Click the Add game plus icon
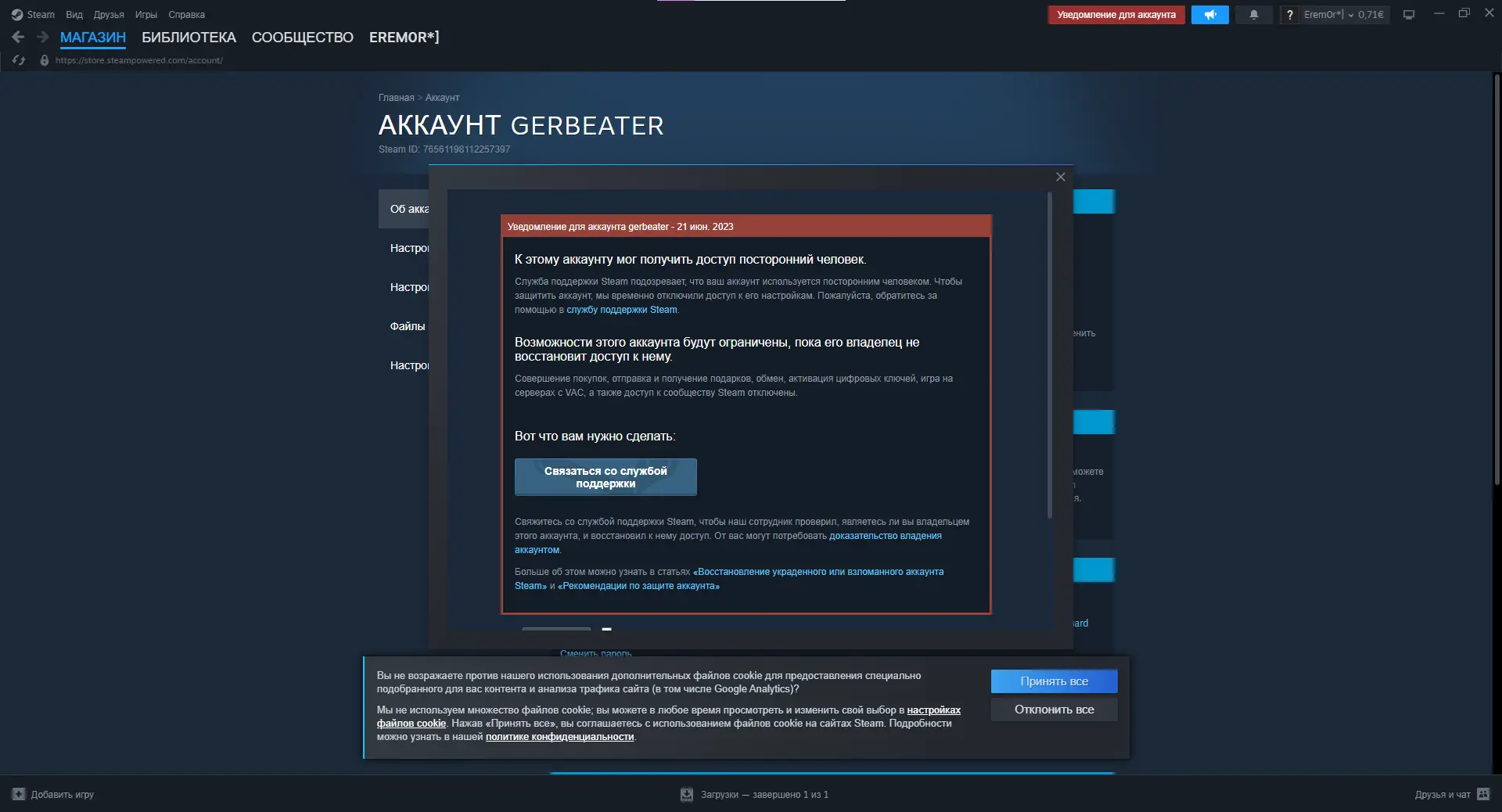 click(x=19, y=794)
